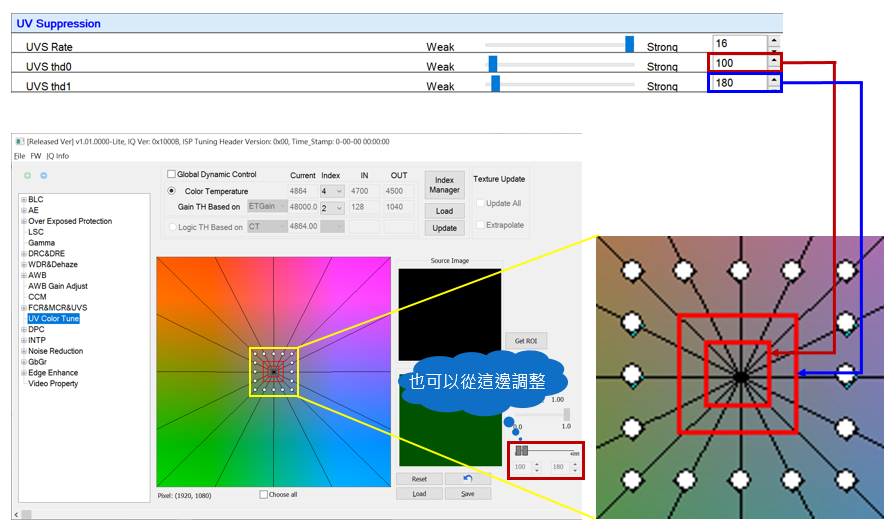Expand the Noise Reduction tree node
The height and width of the screenshot is (526, 888).
coord(23,351)
